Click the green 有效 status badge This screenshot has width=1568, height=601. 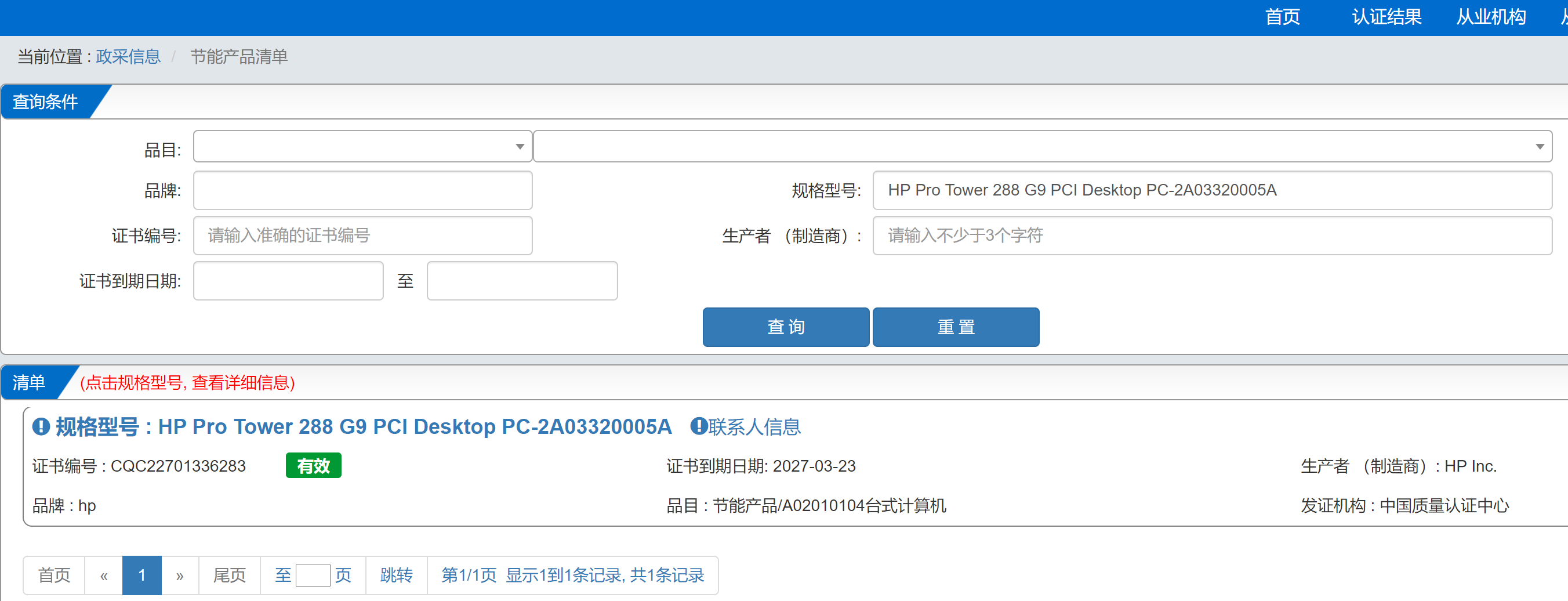314,466
